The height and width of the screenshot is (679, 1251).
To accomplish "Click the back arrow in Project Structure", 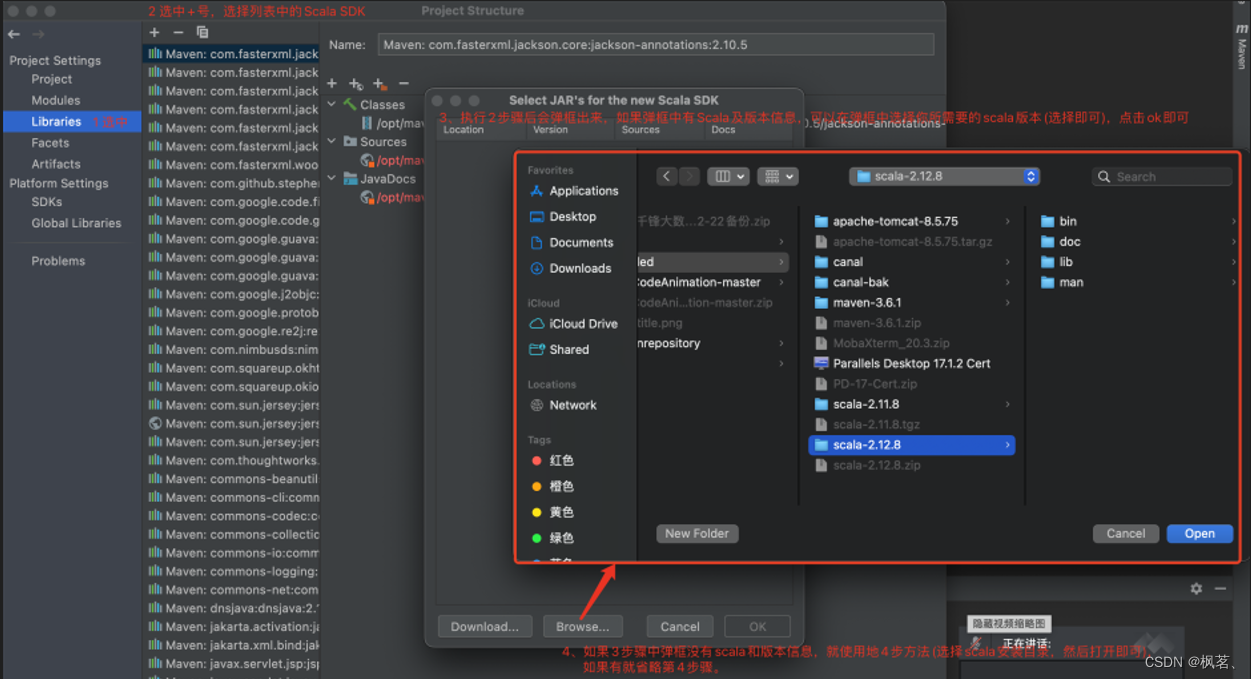I will pyautogui.click(x=14, y=34).
